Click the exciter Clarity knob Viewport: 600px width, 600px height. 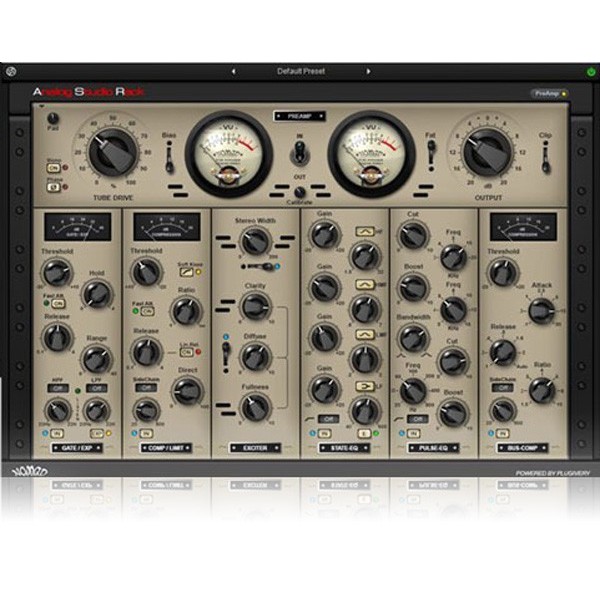pyautogui.click(x=255, y=306)
